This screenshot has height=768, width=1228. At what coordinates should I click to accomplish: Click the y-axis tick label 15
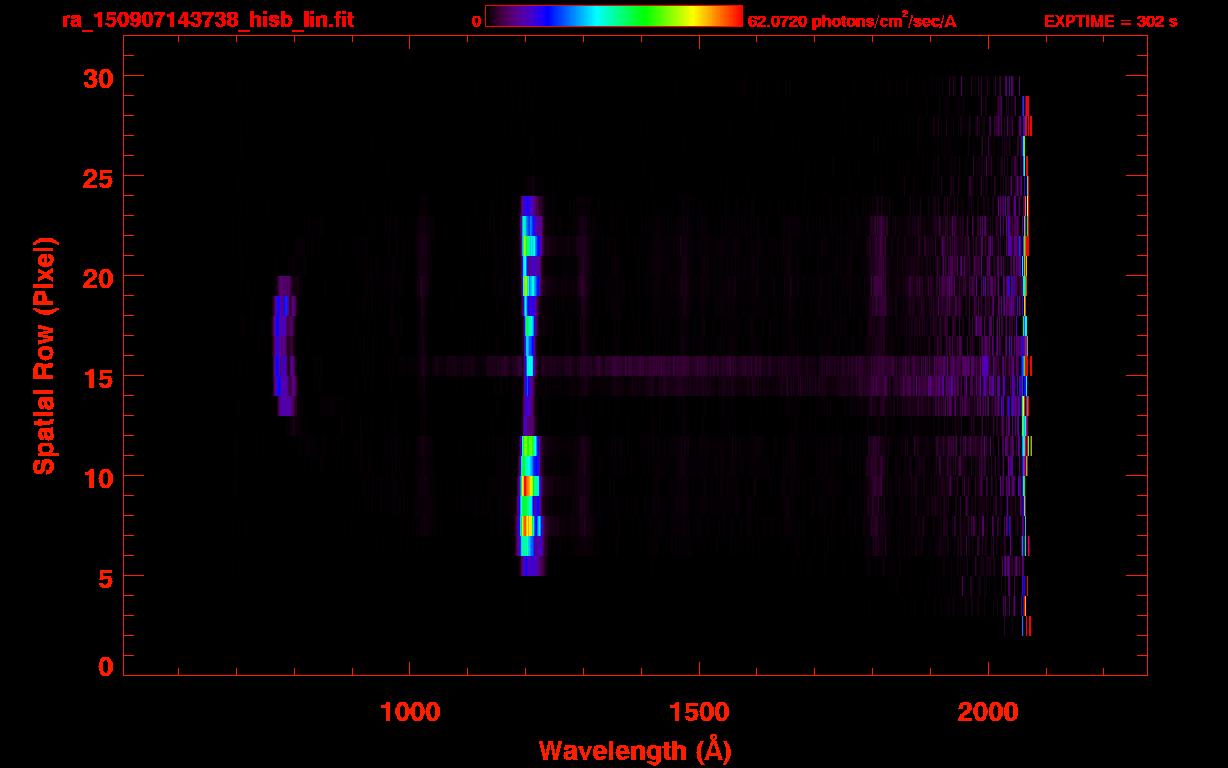96,377
